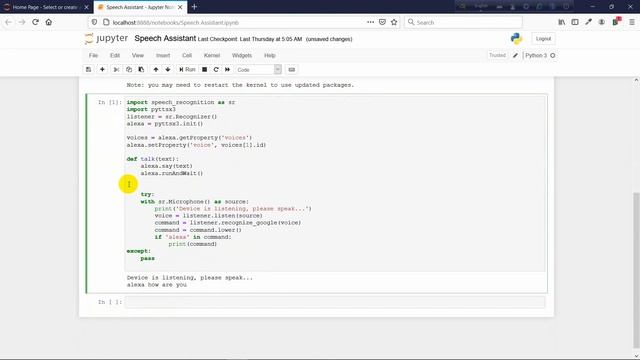Viewport: 640px width, 360px height.
Task: Click the pencil edit-mode indicator icon
Action: tap(515, 56)
